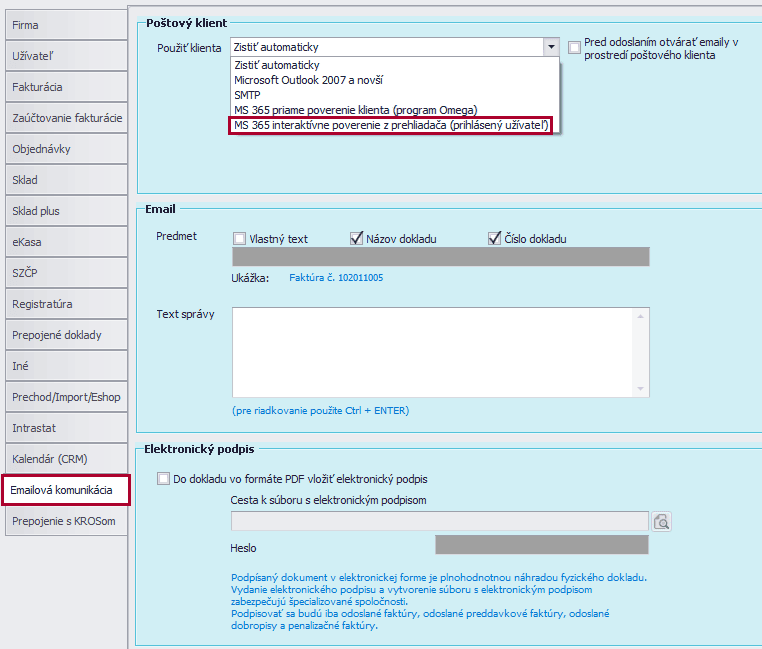Click the message box scroll up arrow
Image resolution: width=762 pixels, height=649 pixels.
(641, 316)
